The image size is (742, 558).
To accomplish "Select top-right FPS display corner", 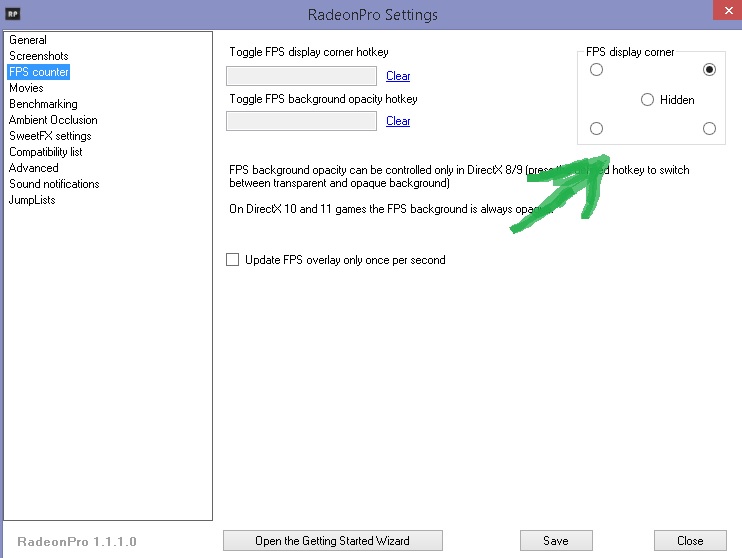I will point(709,70).
